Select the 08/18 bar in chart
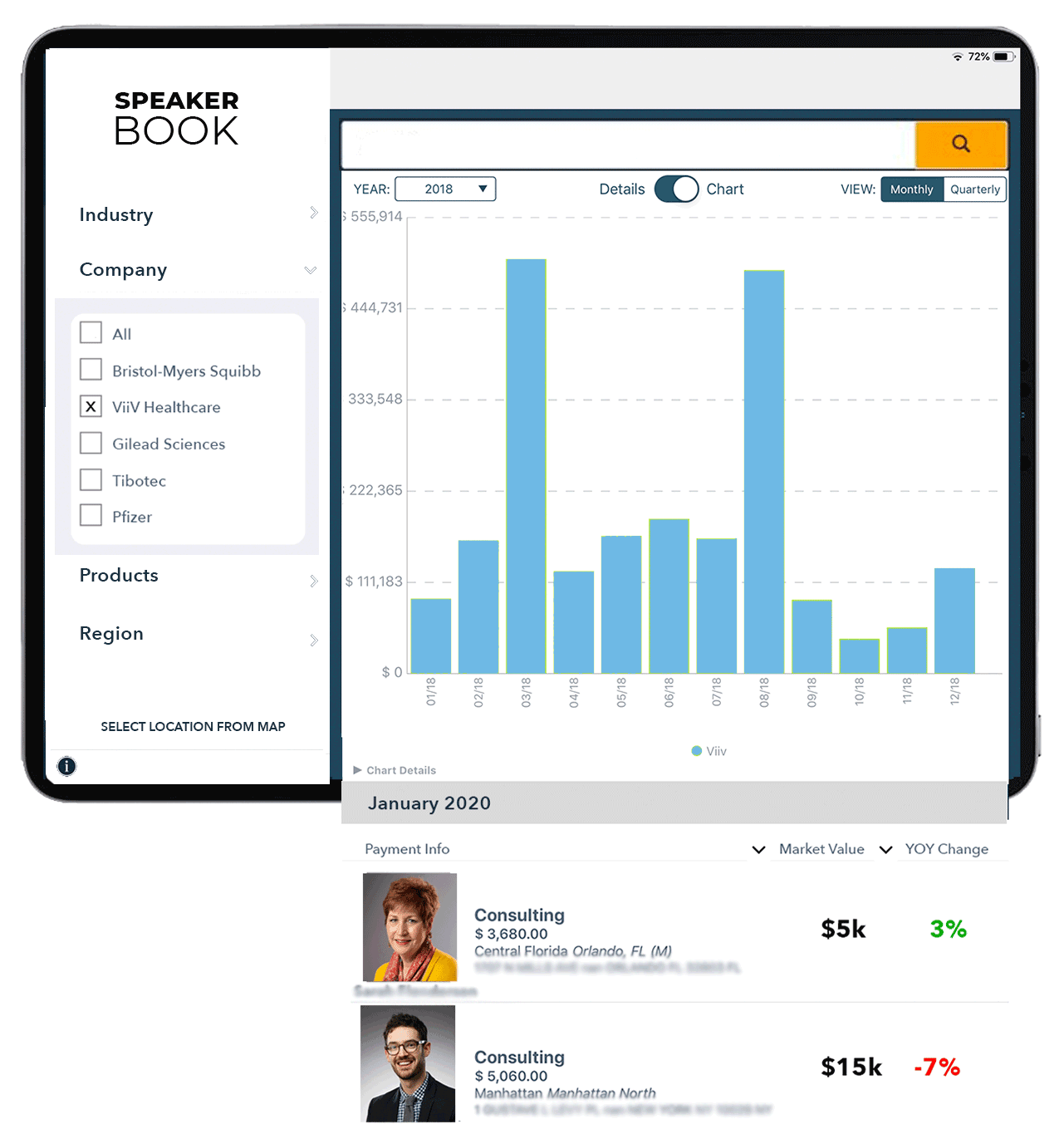 click(x=764, y=472)
